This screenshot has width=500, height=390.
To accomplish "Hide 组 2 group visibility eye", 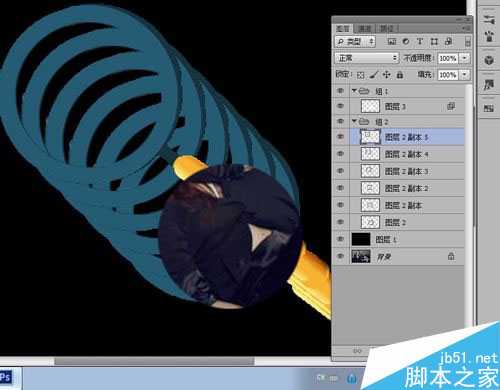I will click(340, 121).
